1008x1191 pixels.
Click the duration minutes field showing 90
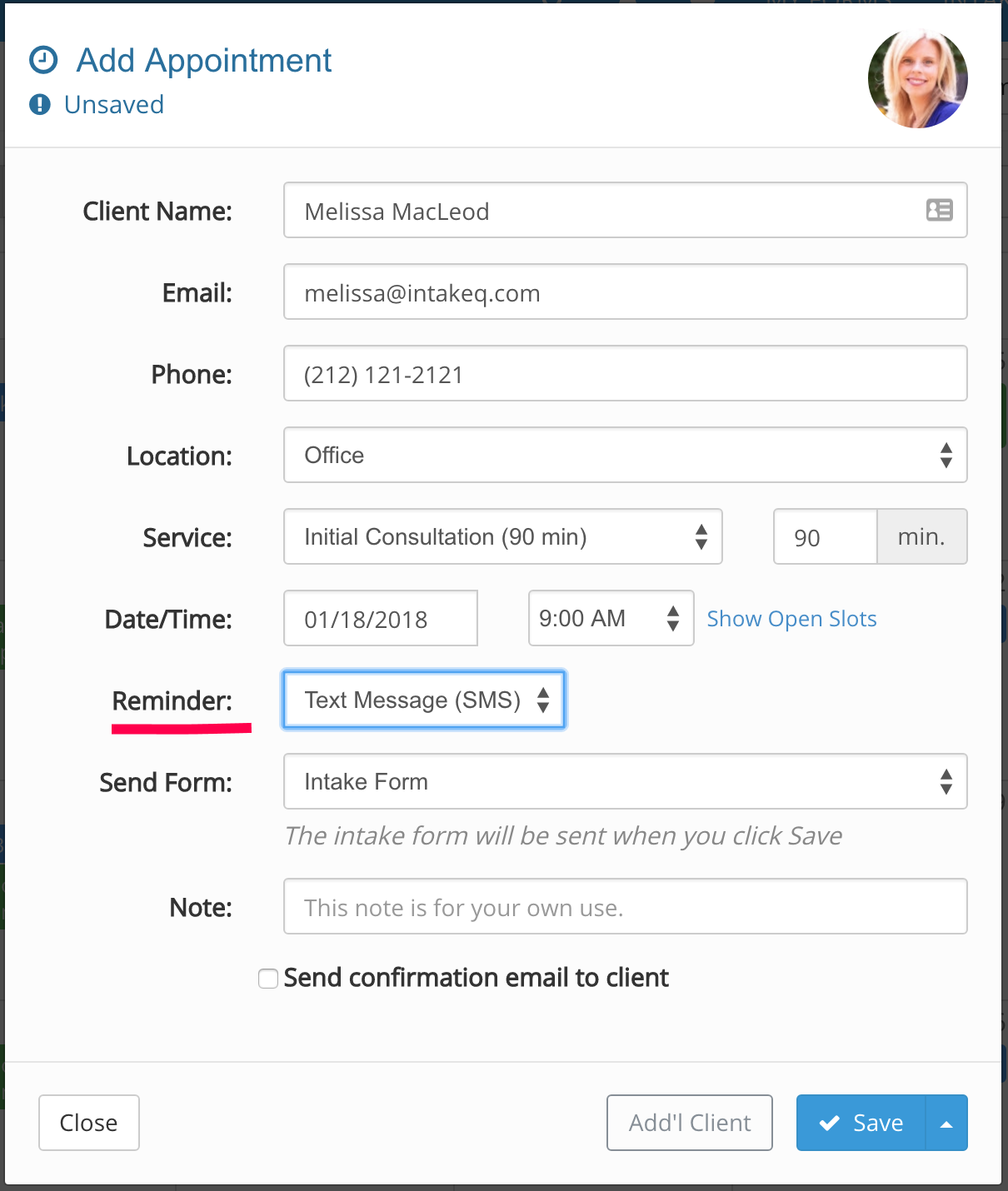[x=825, y=536]
